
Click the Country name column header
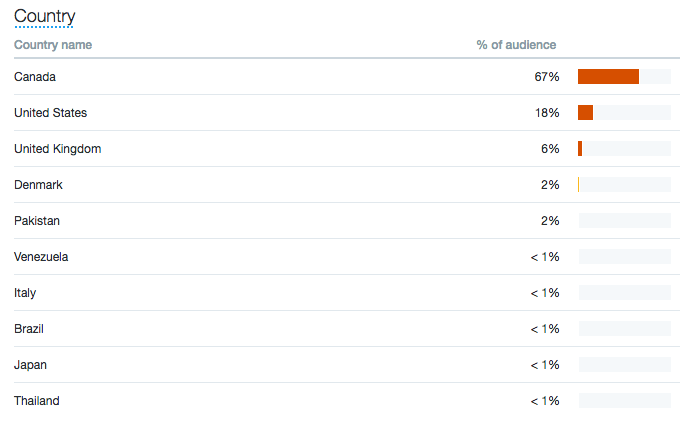click(53, 45)
